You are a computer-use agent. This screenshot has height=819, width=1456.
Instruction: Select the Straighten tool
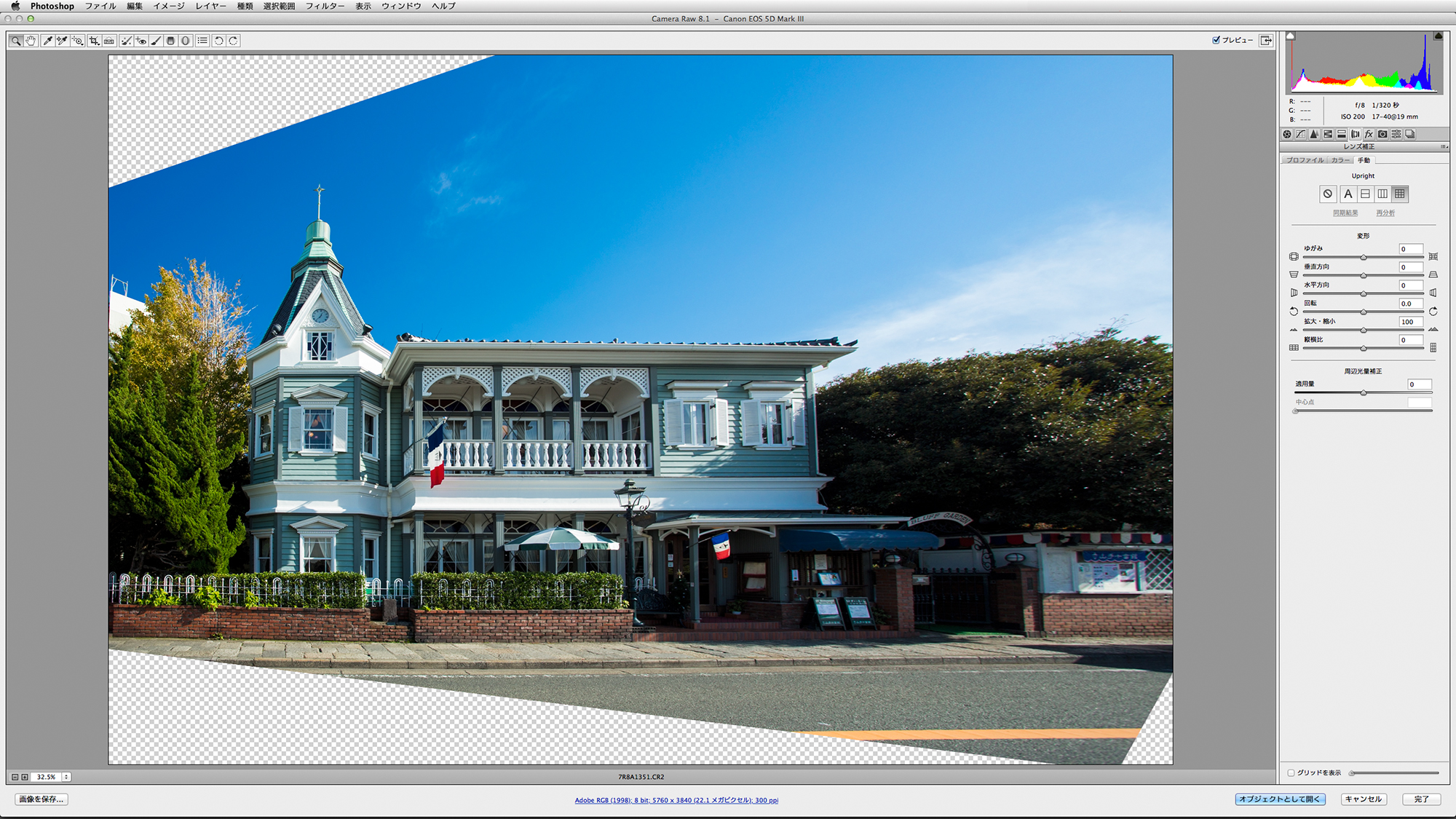click(109, 41)
